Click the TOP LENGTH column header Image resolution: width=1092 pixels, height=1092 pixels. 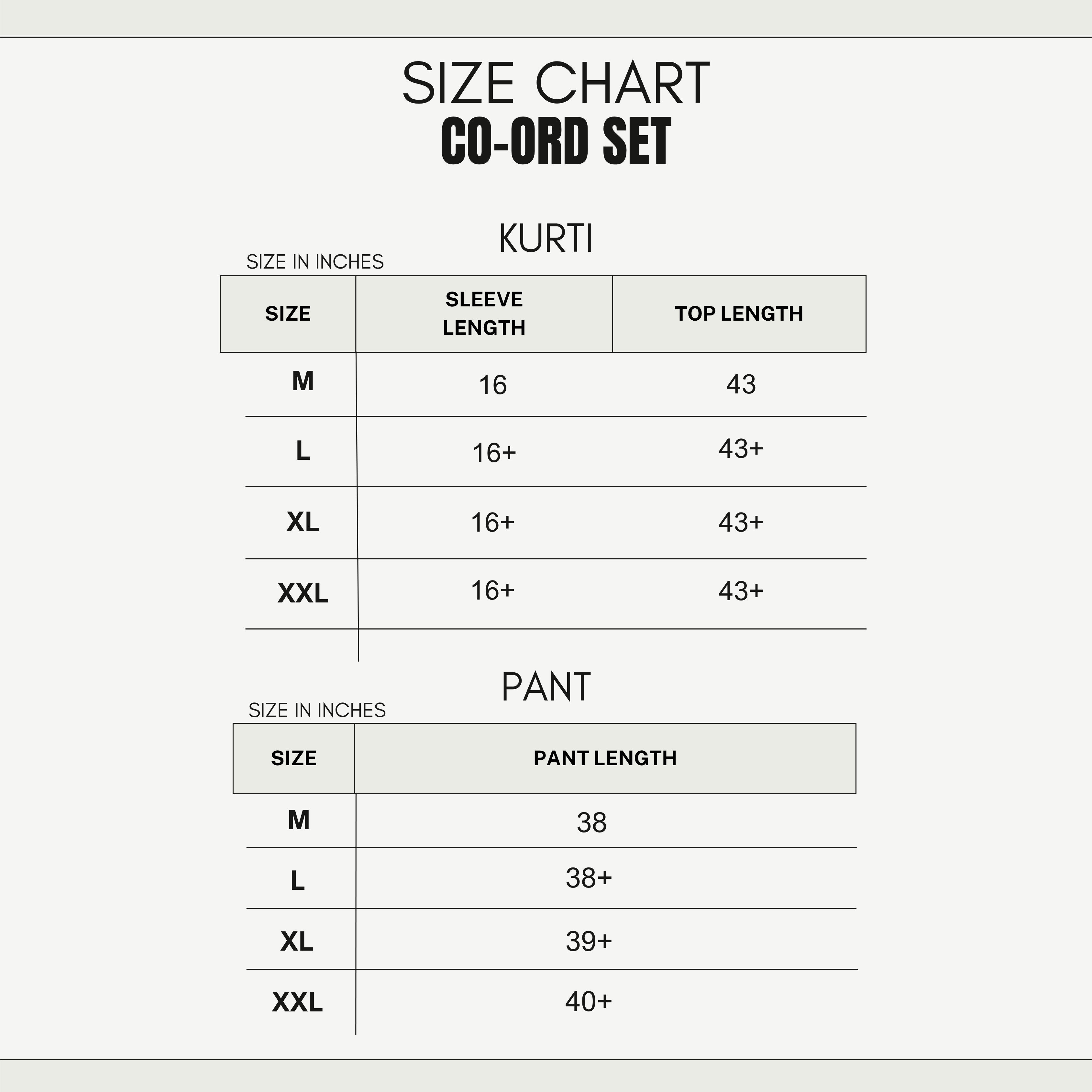tap(739, 314)
